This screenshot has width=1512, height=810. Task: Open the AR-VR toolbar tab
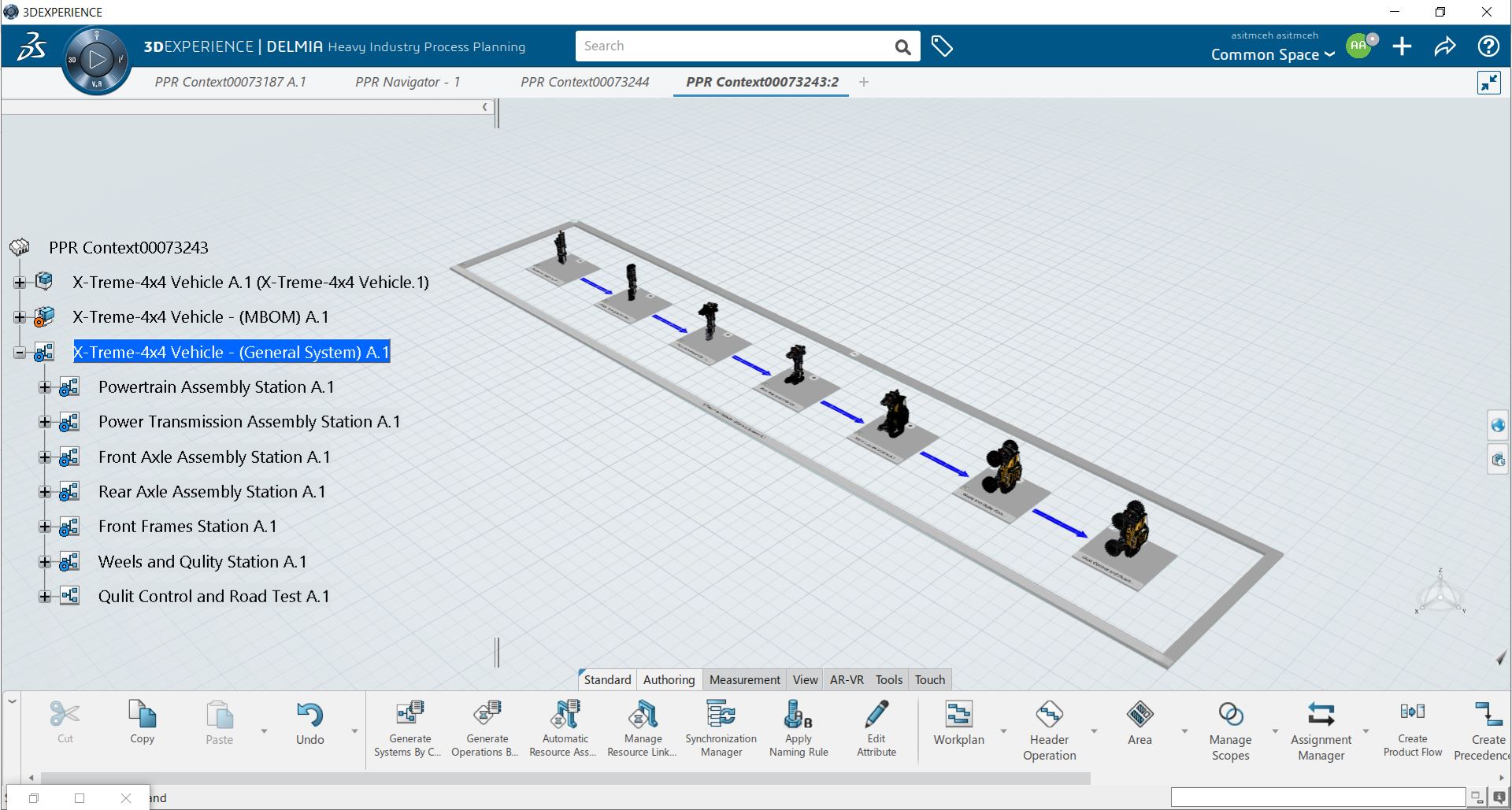847,679
